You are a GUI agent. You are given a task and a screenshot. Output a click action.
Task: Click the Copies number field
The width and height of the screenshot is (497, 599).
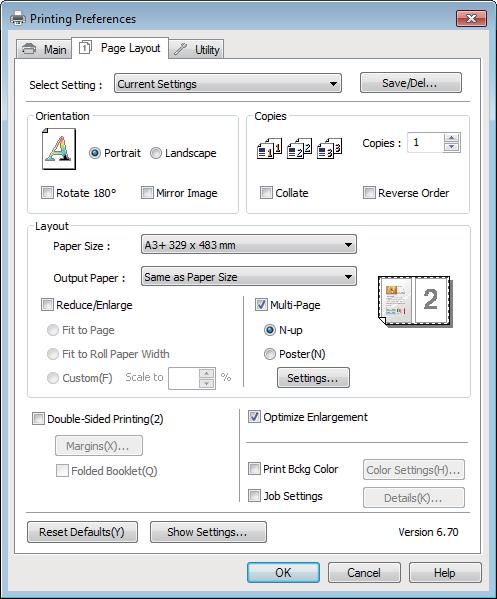coord(426,143)
